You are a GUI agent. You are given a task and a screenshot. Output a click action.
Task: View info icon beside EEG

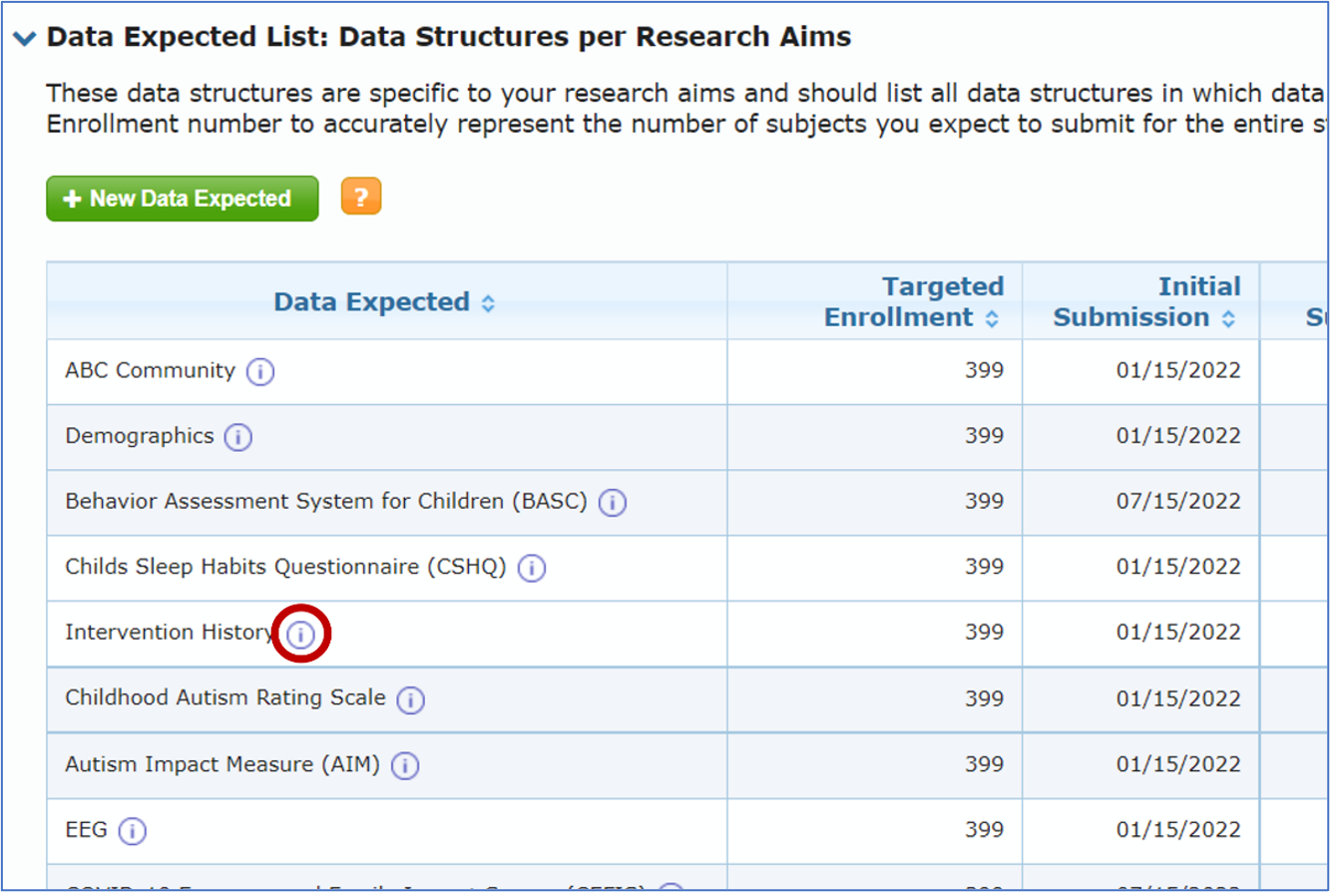pyautogui.click(x=132, y=831)
